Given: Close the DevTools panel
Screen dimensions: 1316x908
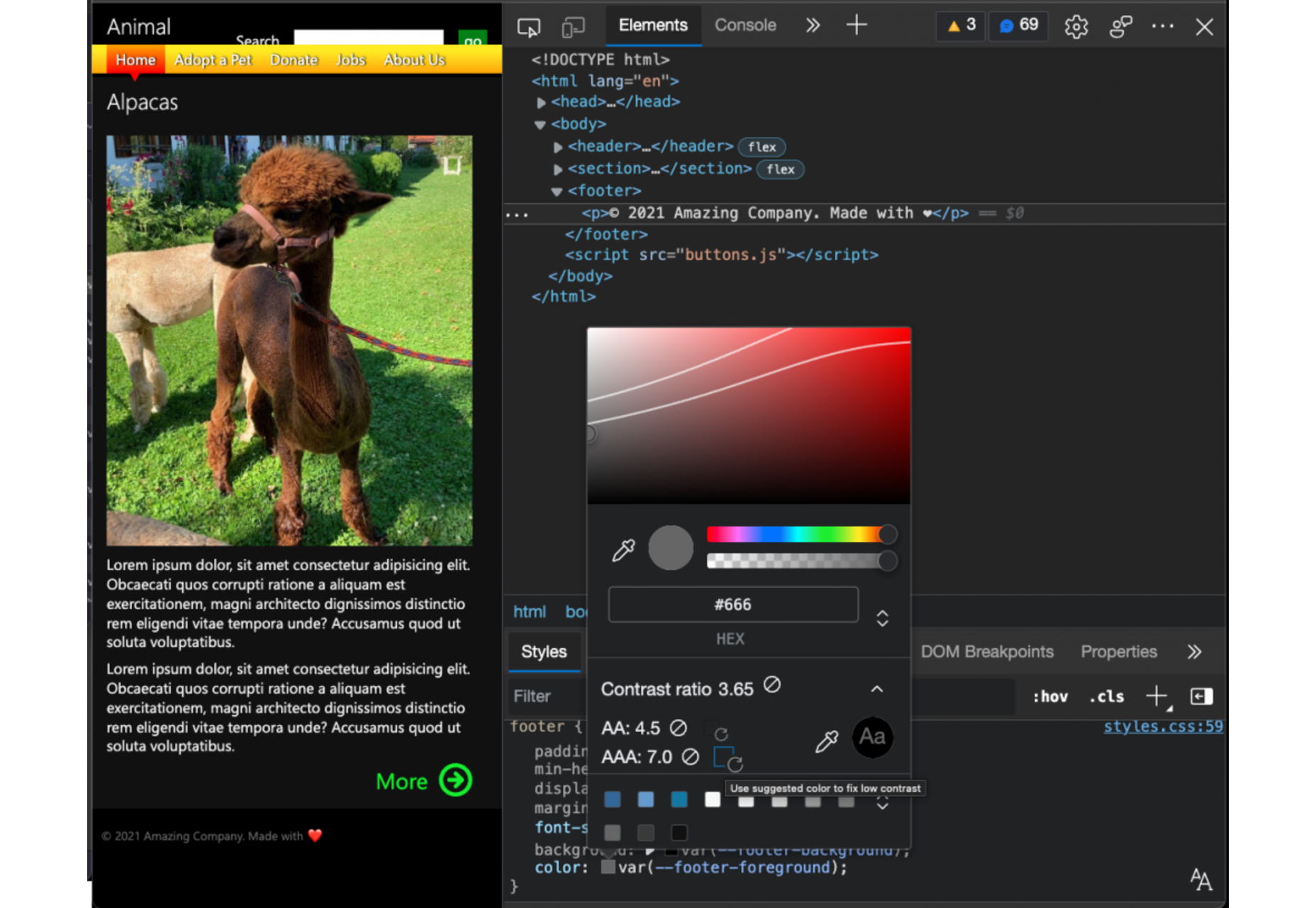Looking at the screenshot, I should (1204, 27).
